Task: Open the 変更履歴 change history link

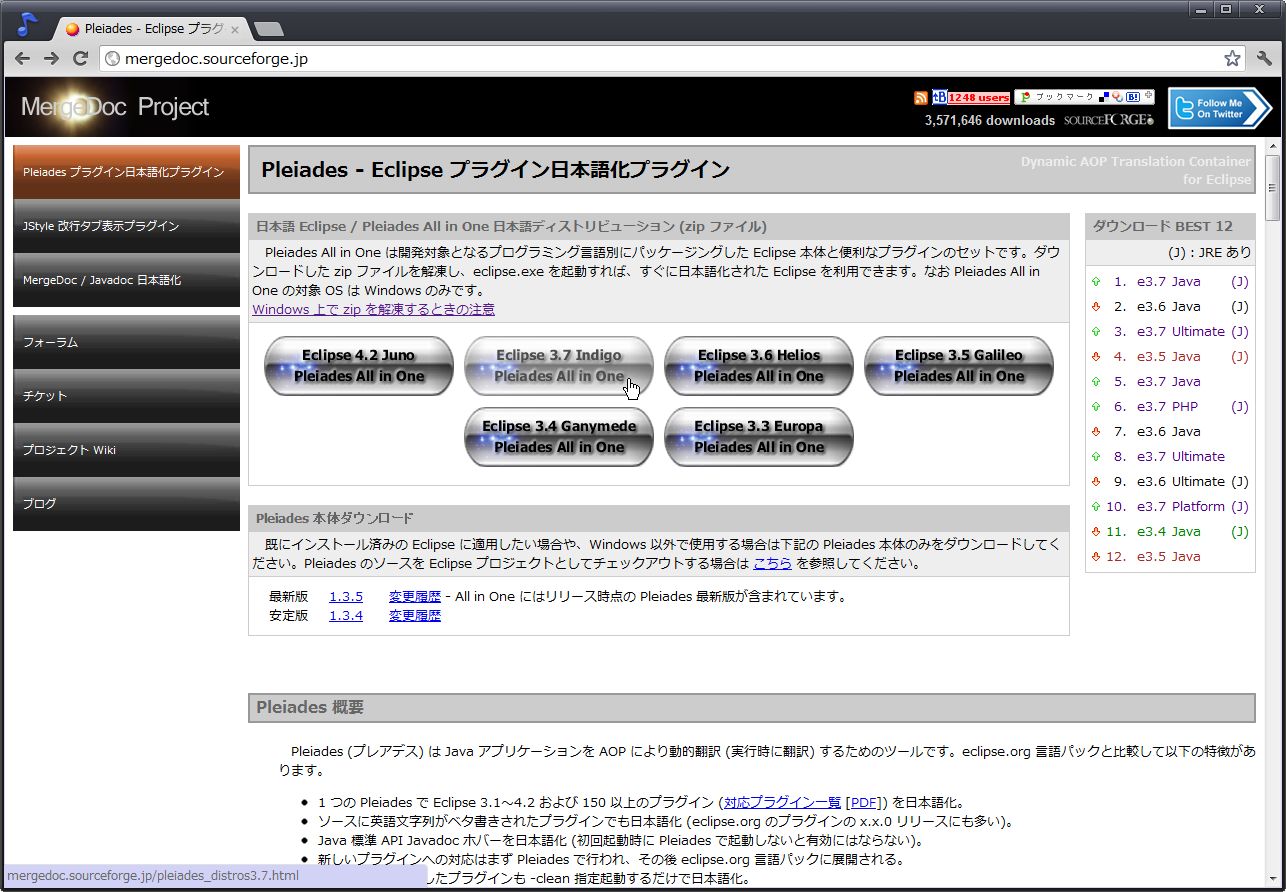Action: [414, 596]
